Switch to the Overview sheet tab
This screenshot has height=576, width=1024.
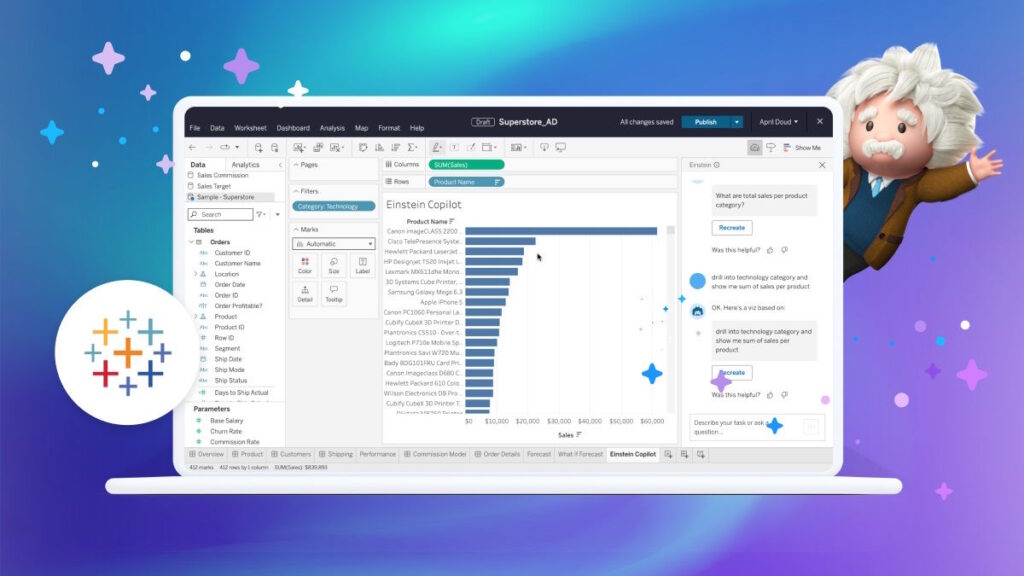(207, 455)
